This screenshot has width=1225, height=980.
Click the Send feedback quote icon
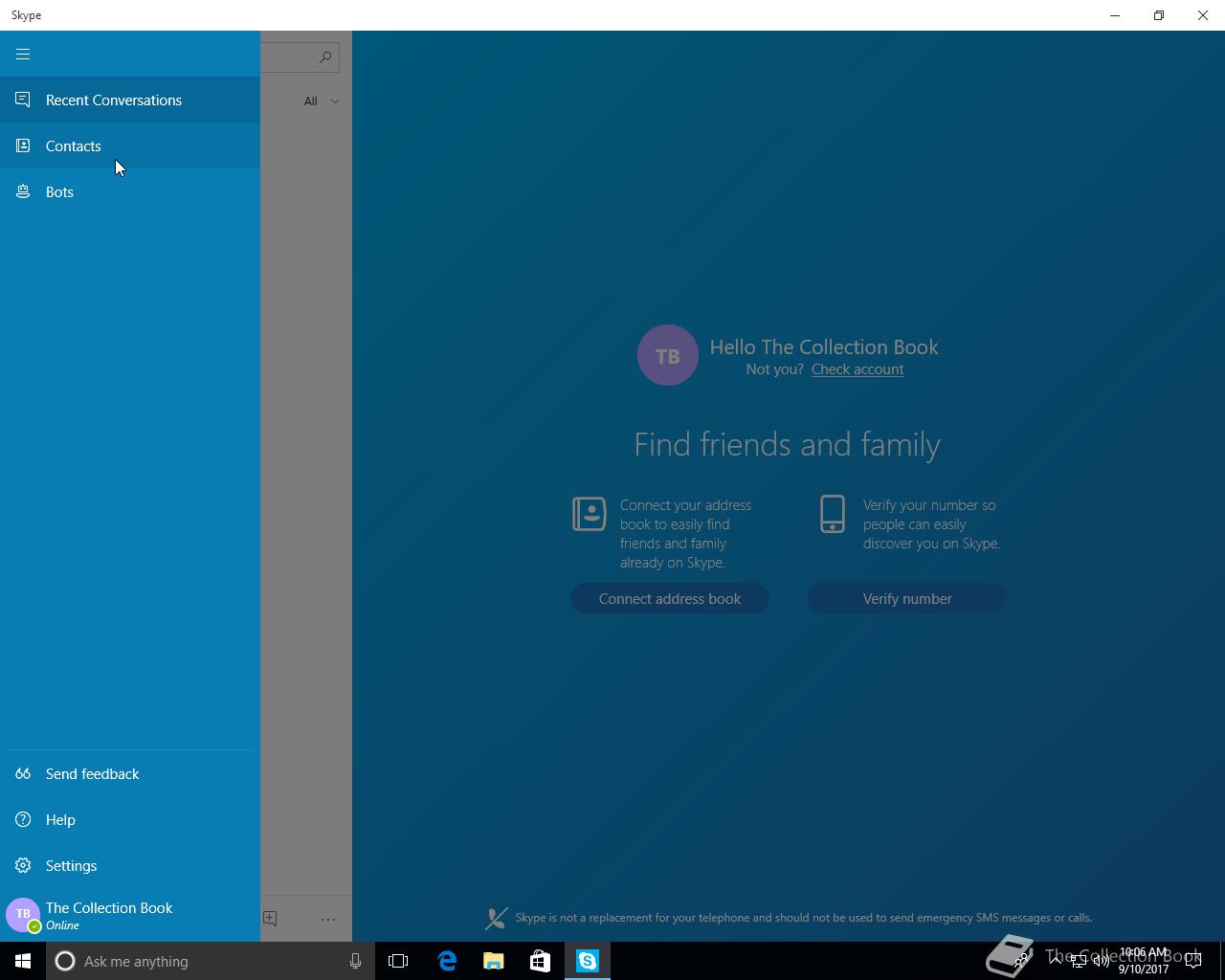point(23,773)
